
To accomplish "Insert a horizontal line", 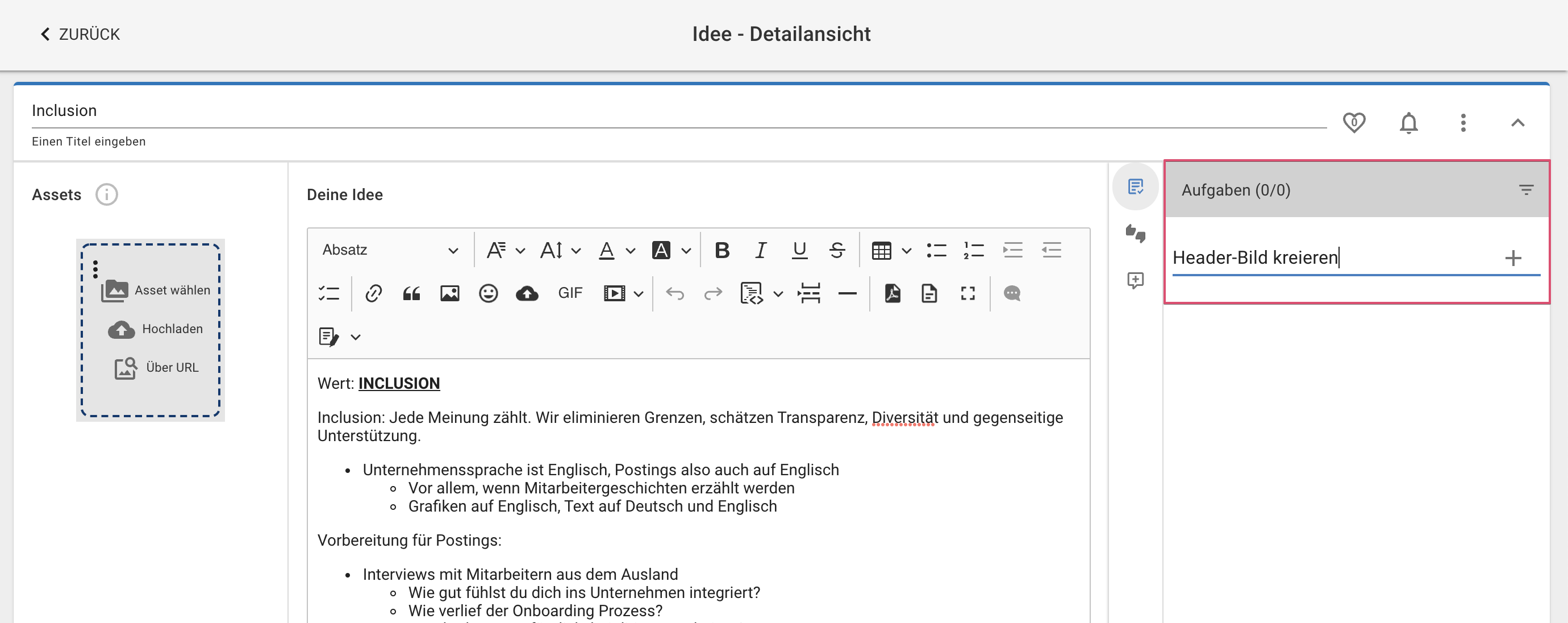I will pyautogui.click(x=846, y=293).
